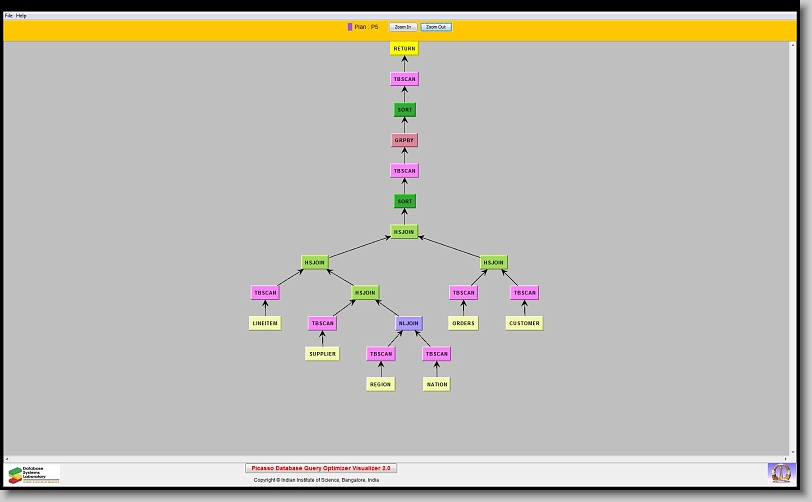Select the GRPBY operator node
The width and height of the screenshot is (812, 502).
pos(404,140)
